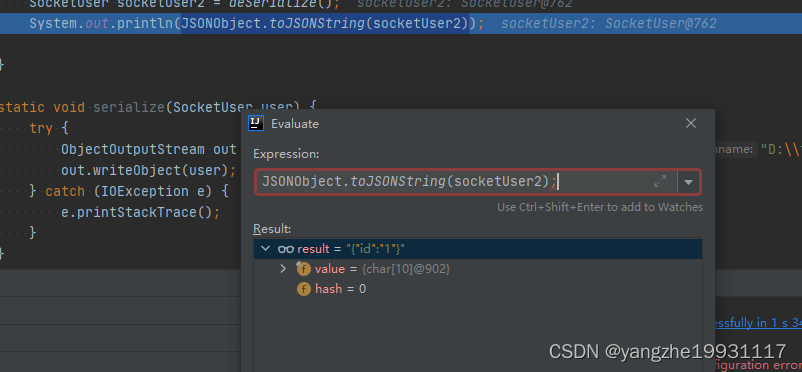Collapse the result node chevron
Screen dimensions: 802x372
265,249
